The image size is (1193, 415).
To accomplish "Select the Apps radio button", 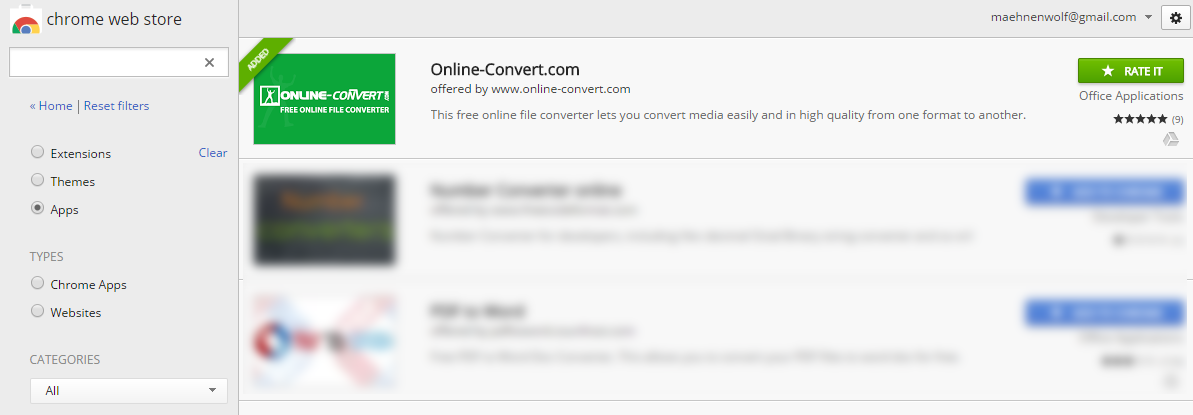I will 37,209.
